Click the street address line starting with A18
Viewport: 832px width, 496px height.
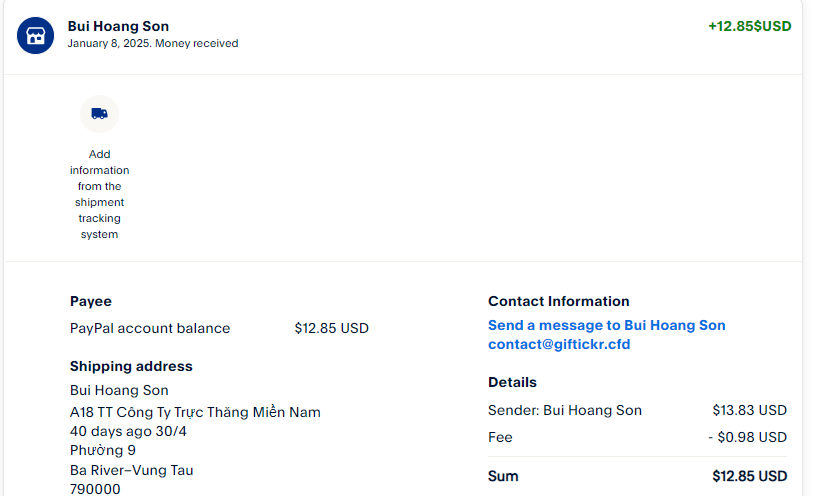coord(195,411)
